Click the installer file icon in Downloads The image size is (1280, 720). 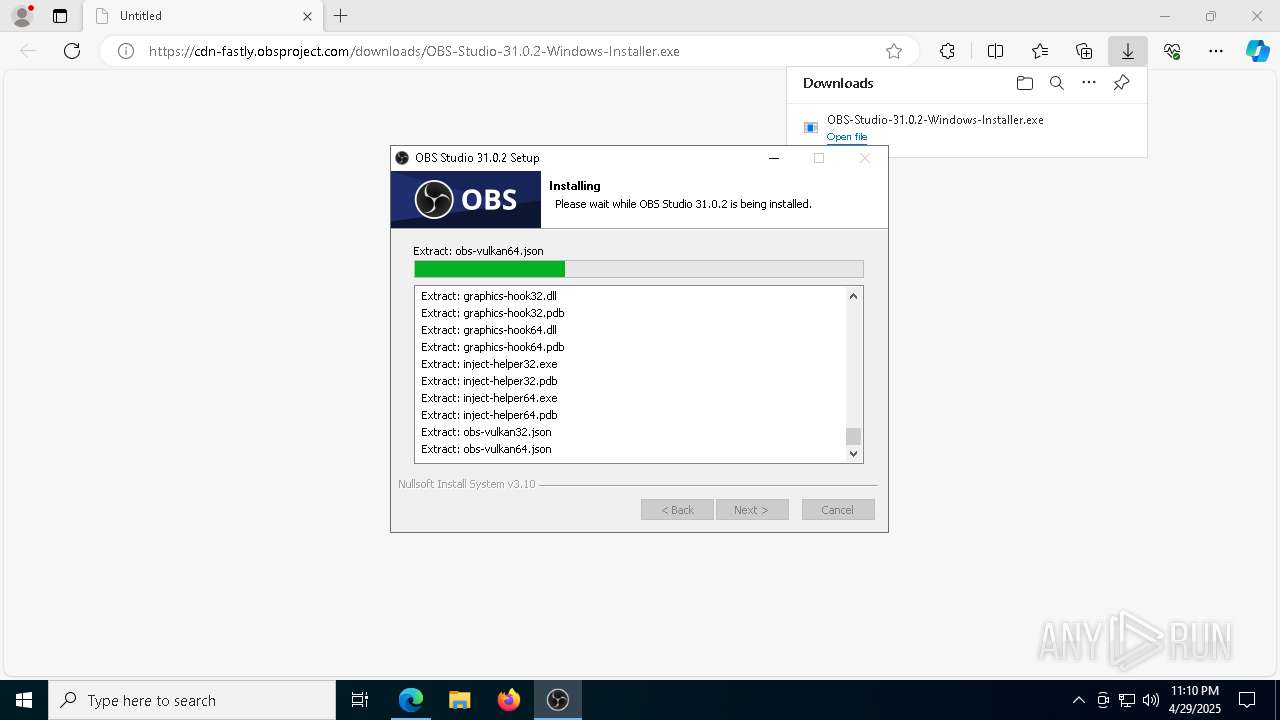[x=811, y=128]
